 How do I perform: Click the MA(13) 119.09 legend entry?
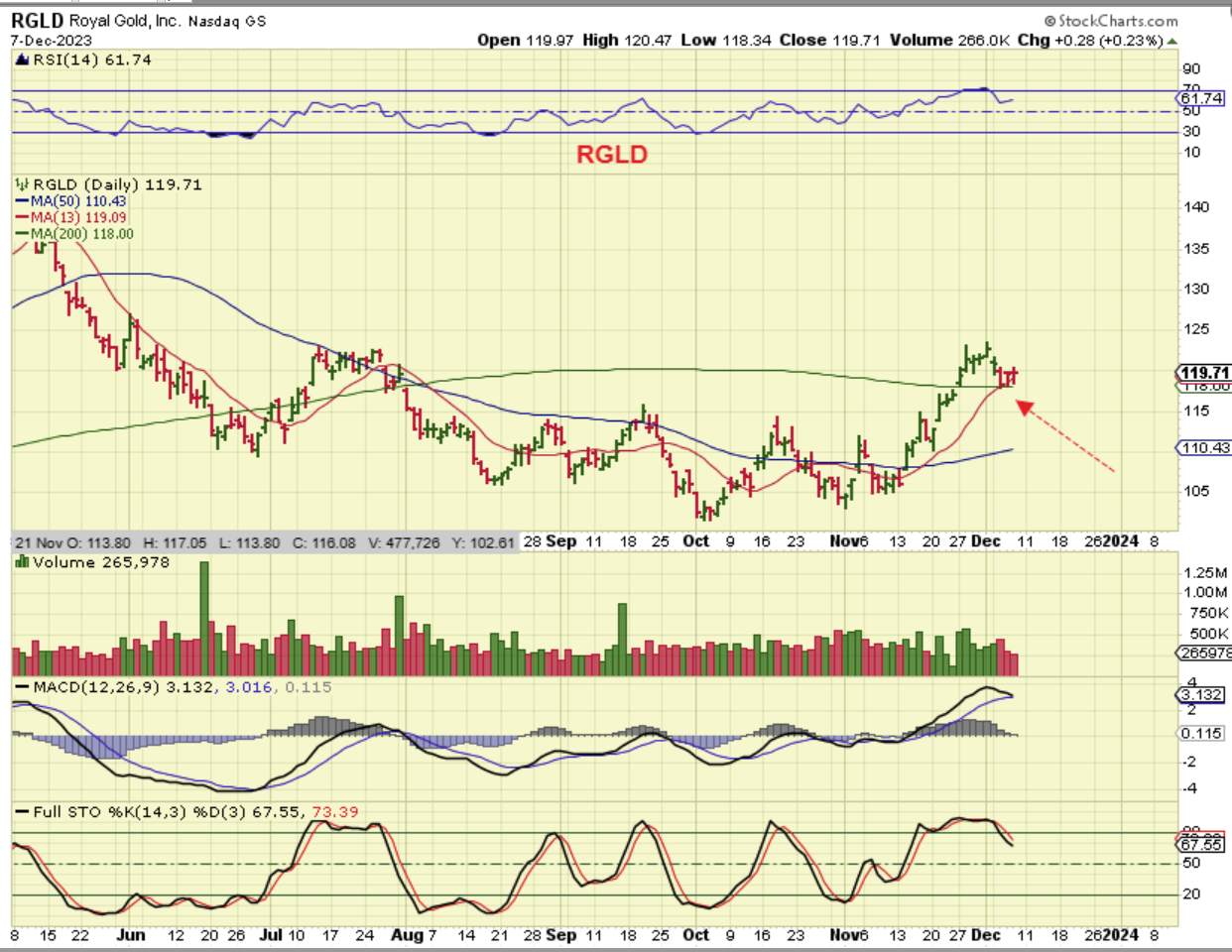click(x=71, y=217)
